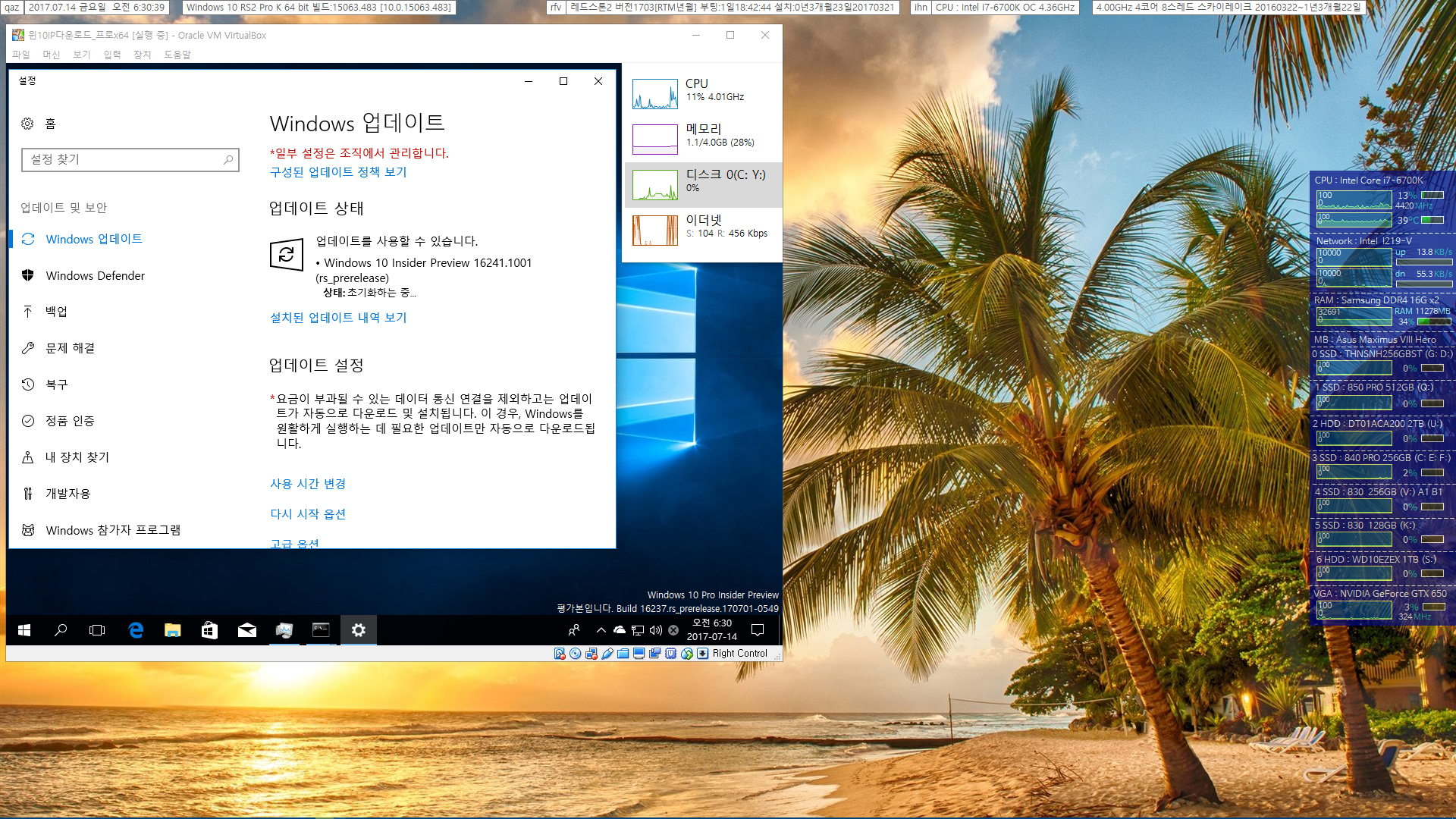1456x819 pixels.
Task: Click VirtualBox CPU features indicator
Action: [x=671, y=654]
